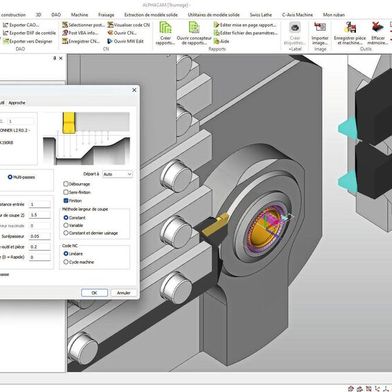Click the yellow insert in 3D view
The height and width of the screenshot is (392, 392).
click(216, 225)
